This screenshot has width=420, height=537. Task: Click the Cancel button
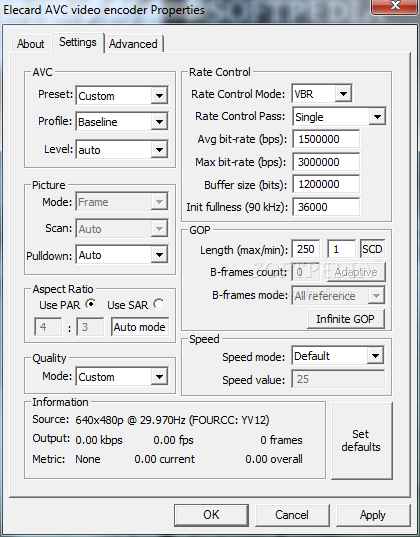pyautogui.click(x=292, y=515)
